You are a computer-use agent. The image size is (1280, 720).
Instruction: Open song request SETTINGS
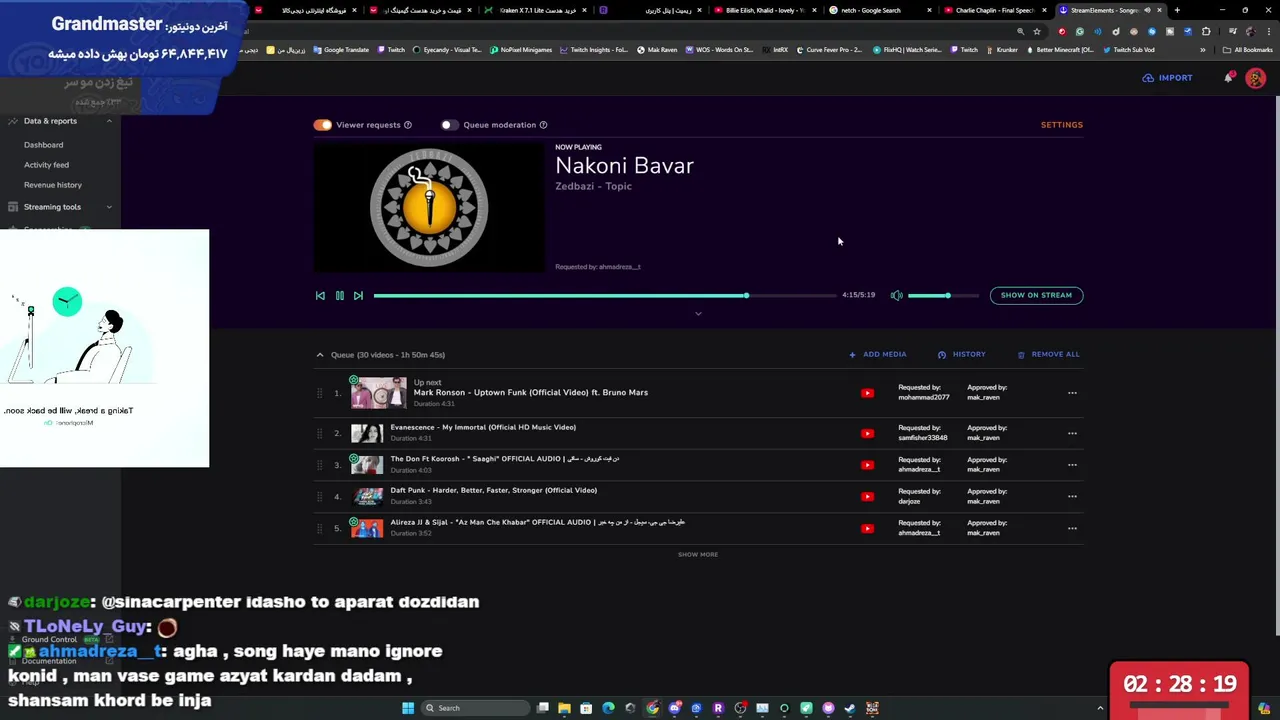tap(1061, 125)
